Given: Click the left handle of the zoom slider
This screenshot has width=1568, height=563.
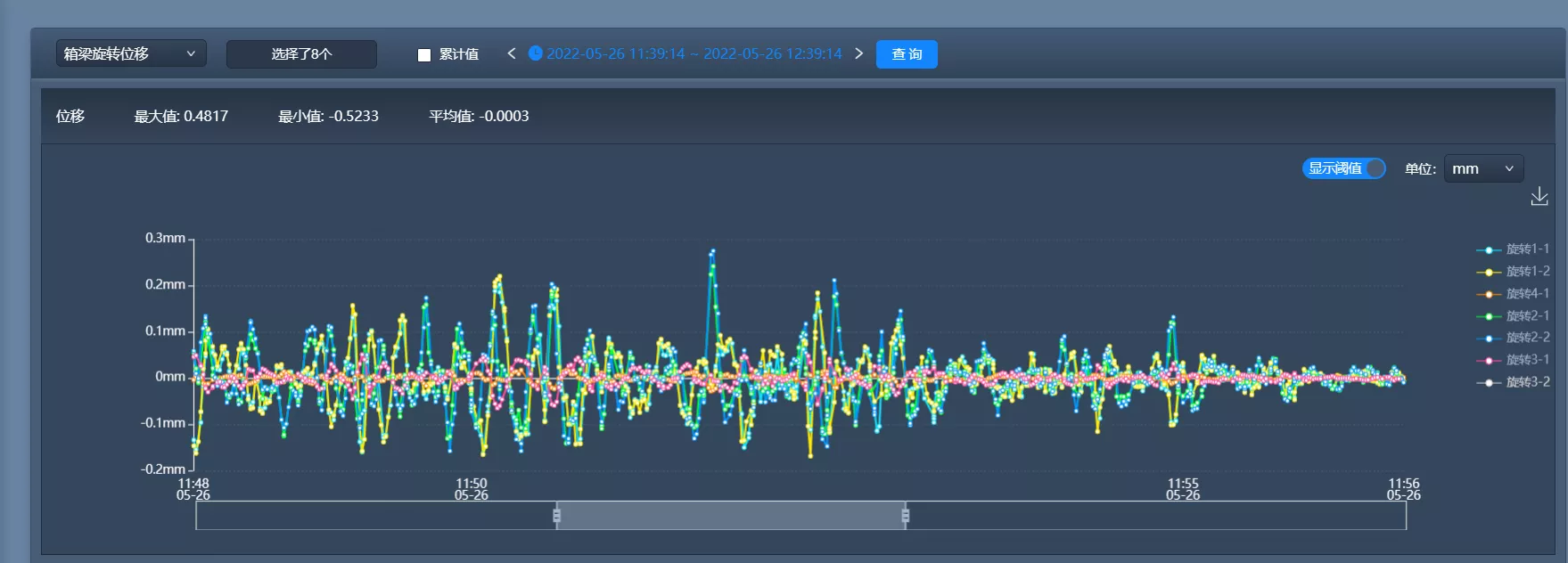Looking at the screenshot, I should pyautogui.click(x=557, y=515).
